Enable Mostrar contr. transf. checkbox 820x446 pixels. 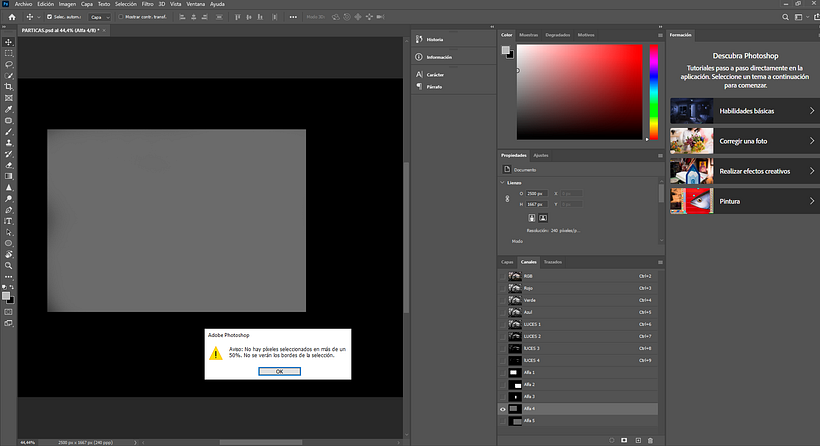tap(121, 17)
